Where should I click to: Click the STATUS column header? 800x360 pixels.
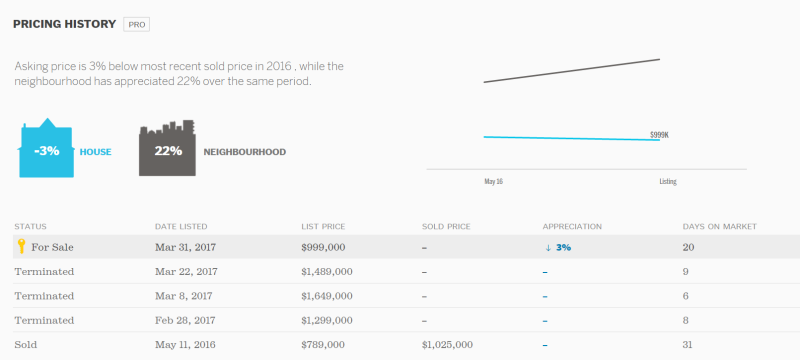31,226
